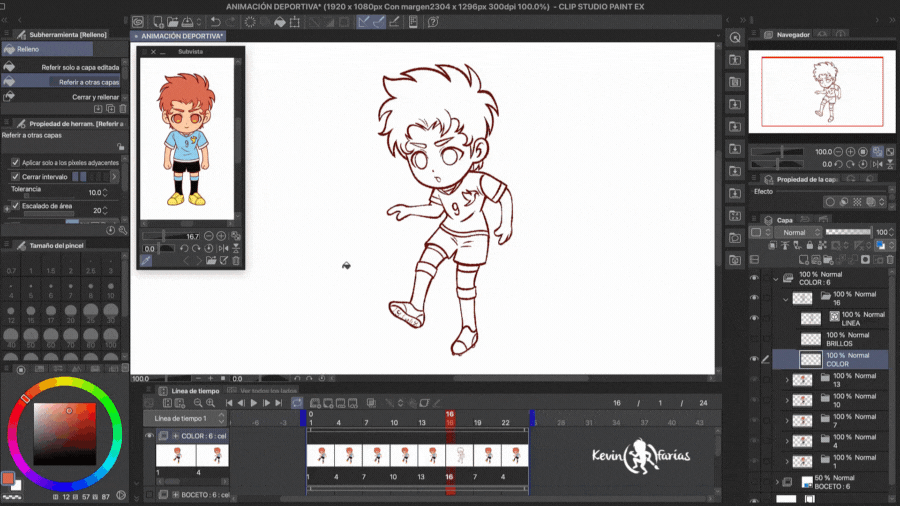Expand layer folder 7
This screenshot has width=900, height=506.
pos(787,421)
